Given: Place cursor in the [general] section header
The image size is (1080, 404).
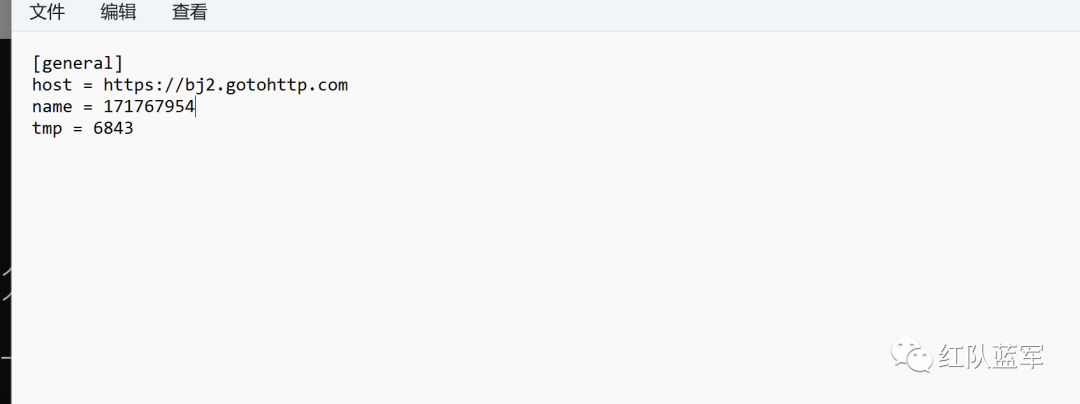Looking at the screenshot, I should coord(78,63).
